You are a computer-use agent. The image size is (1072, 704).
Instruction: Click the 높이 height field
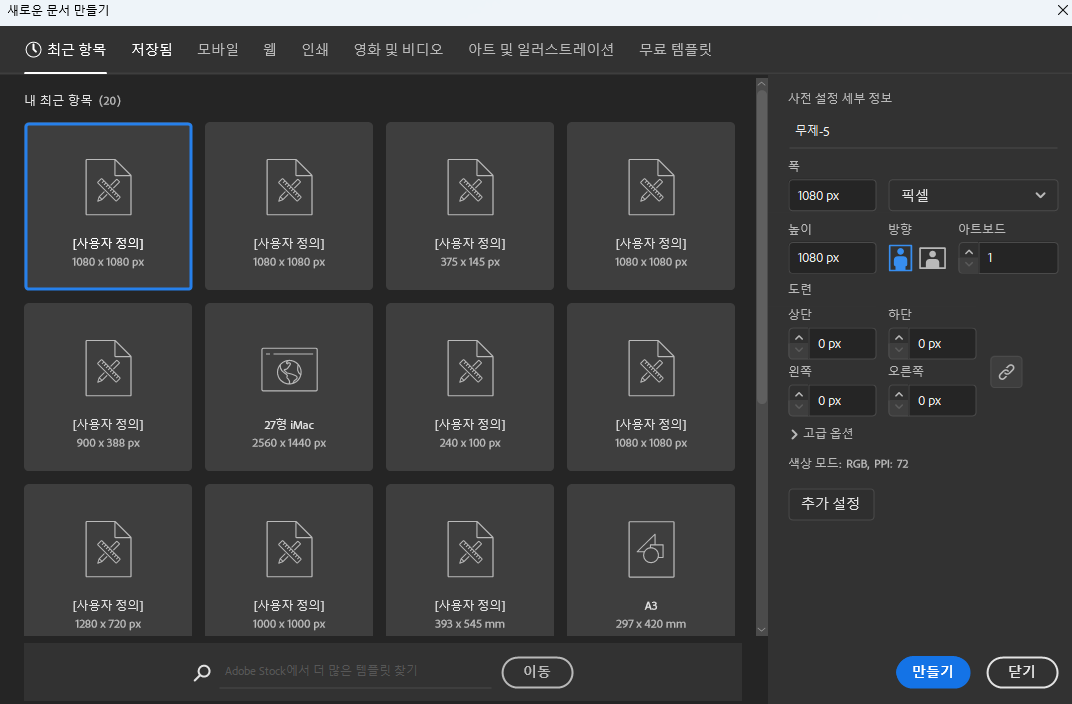(832, 258)
